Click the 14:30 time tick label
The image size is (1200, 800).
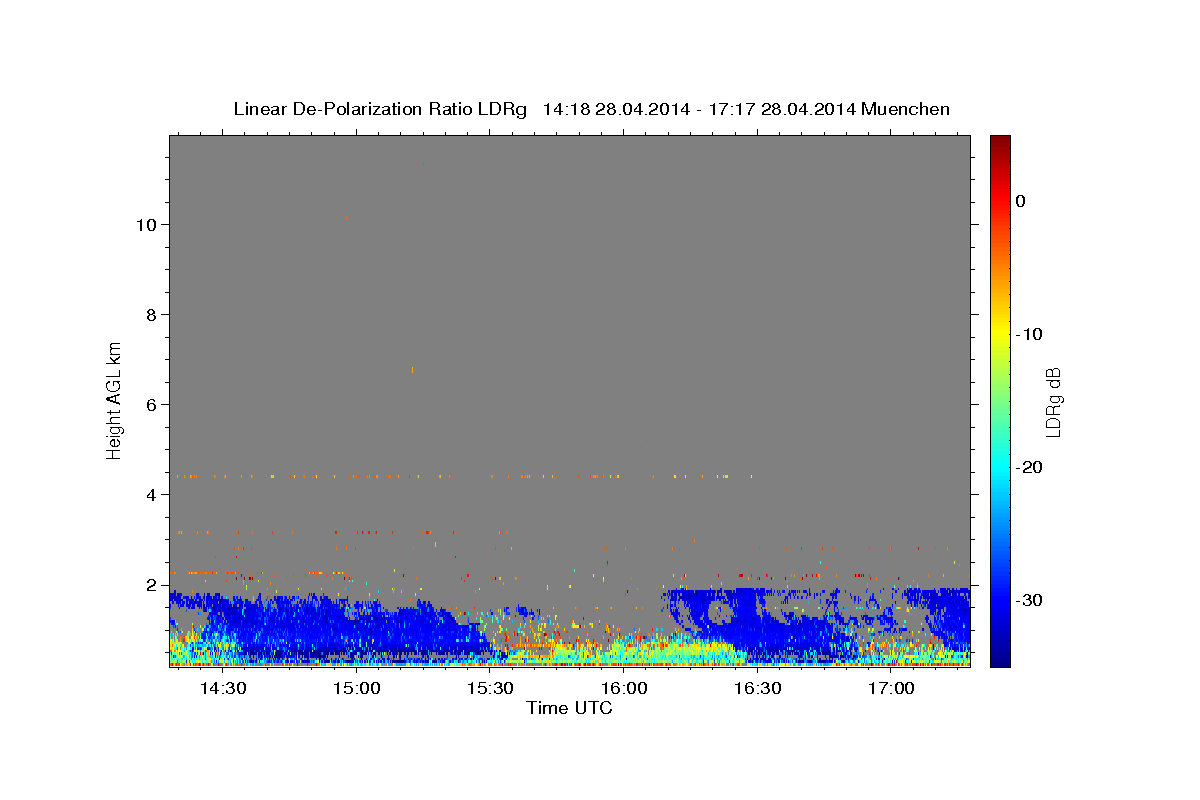click(x=222, y=689)
